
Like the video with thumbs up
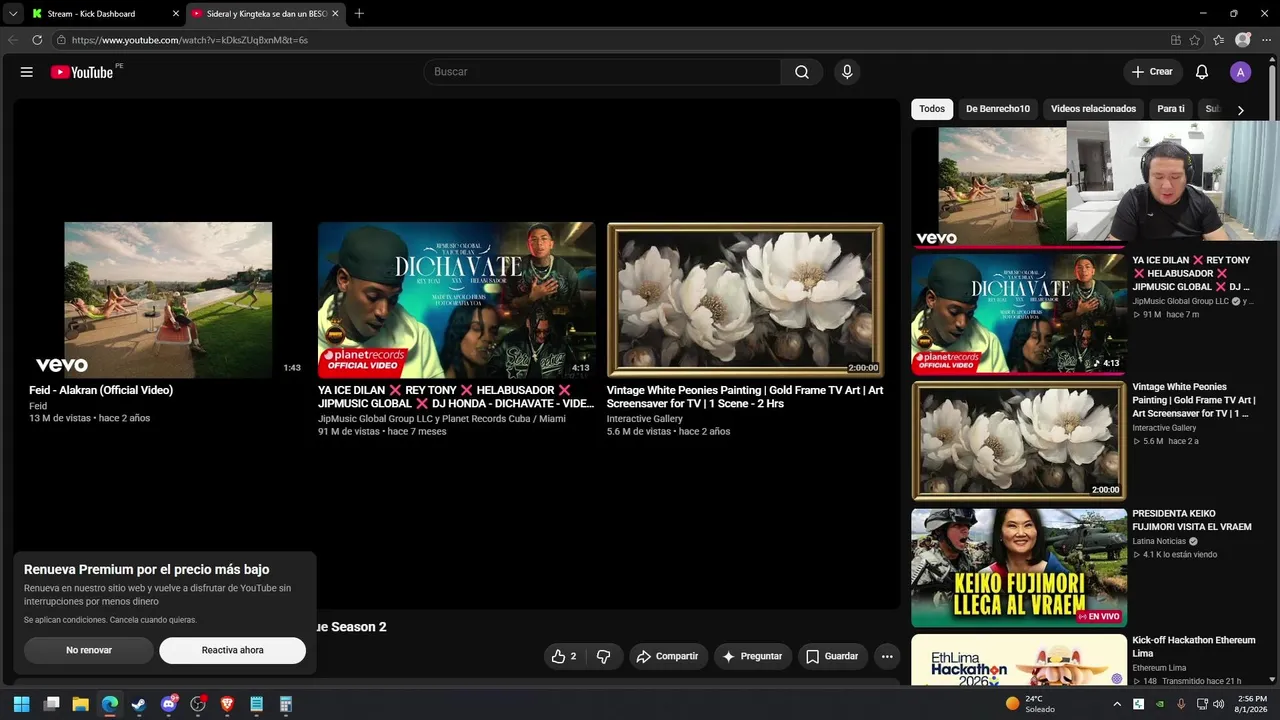coord(564,656)
